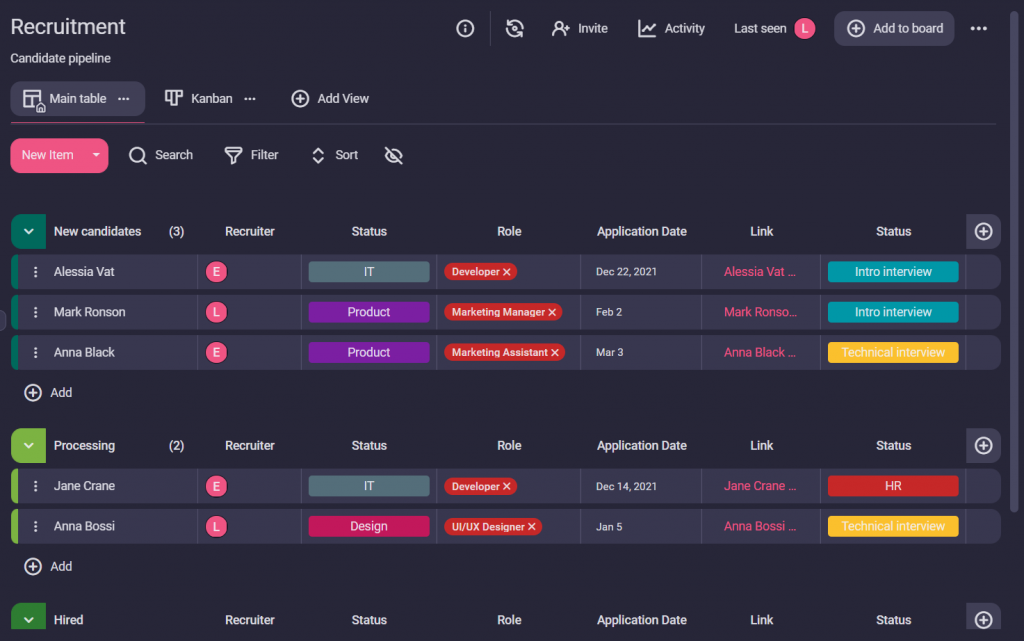Open the Sort options
The image size is (1024, 641).
point(334,155)
